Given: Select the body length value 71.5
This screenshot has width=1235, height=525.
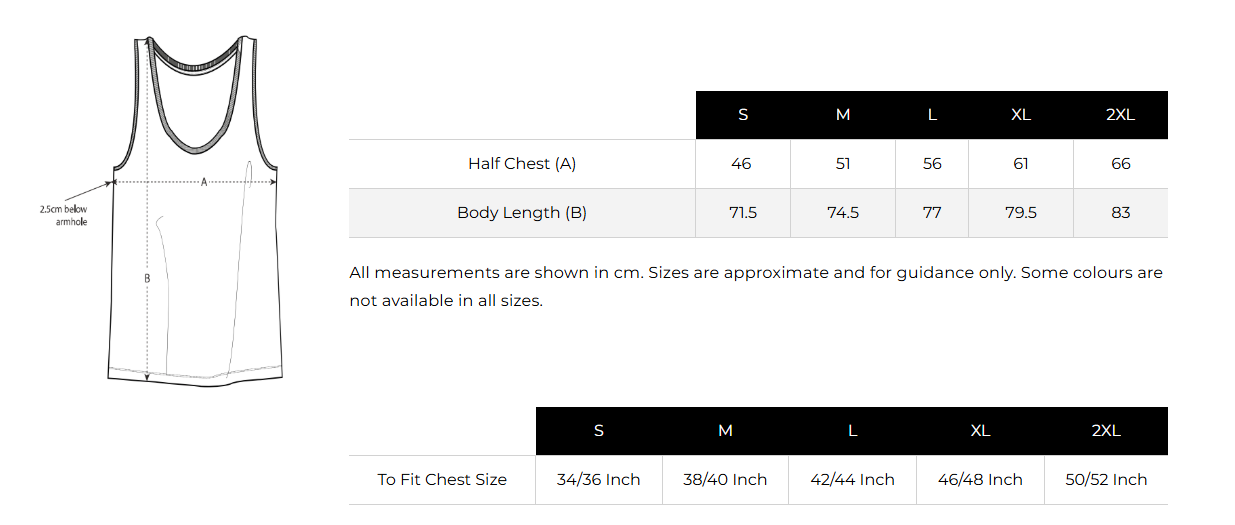Looking at the screenshot, I should tap(743, 213).
